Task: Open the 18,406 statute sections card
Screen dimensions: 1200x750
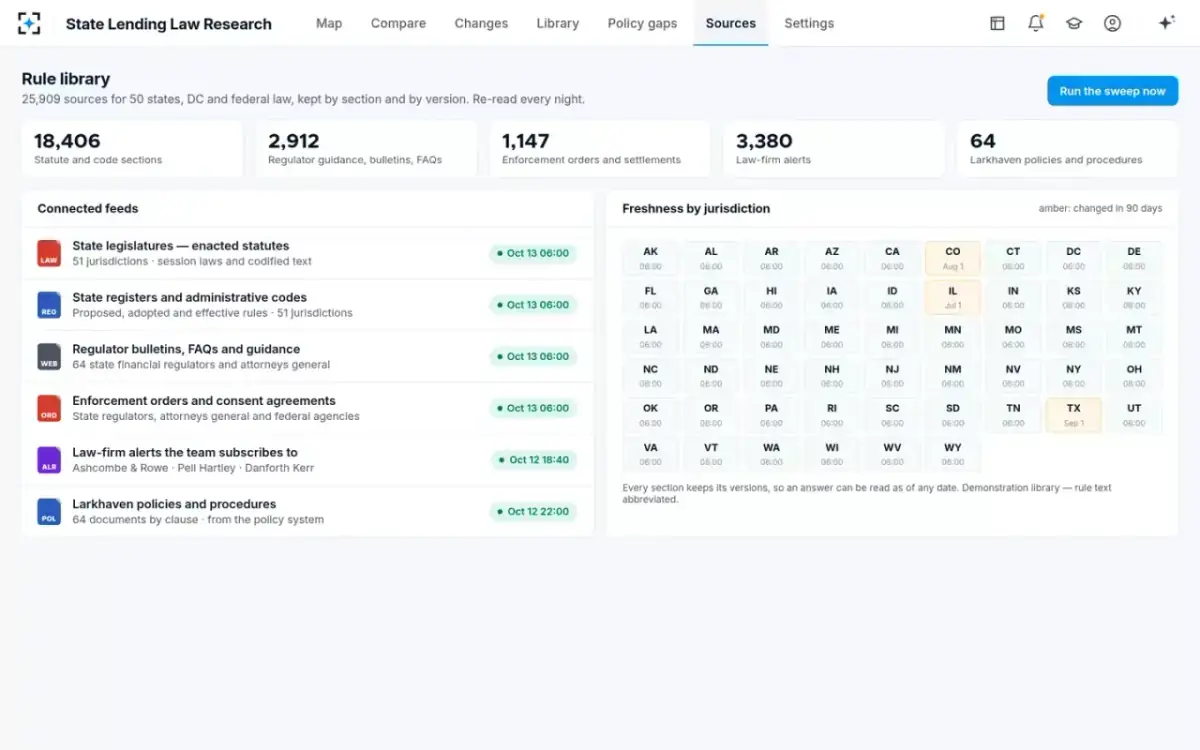Action: click(132, 149)
